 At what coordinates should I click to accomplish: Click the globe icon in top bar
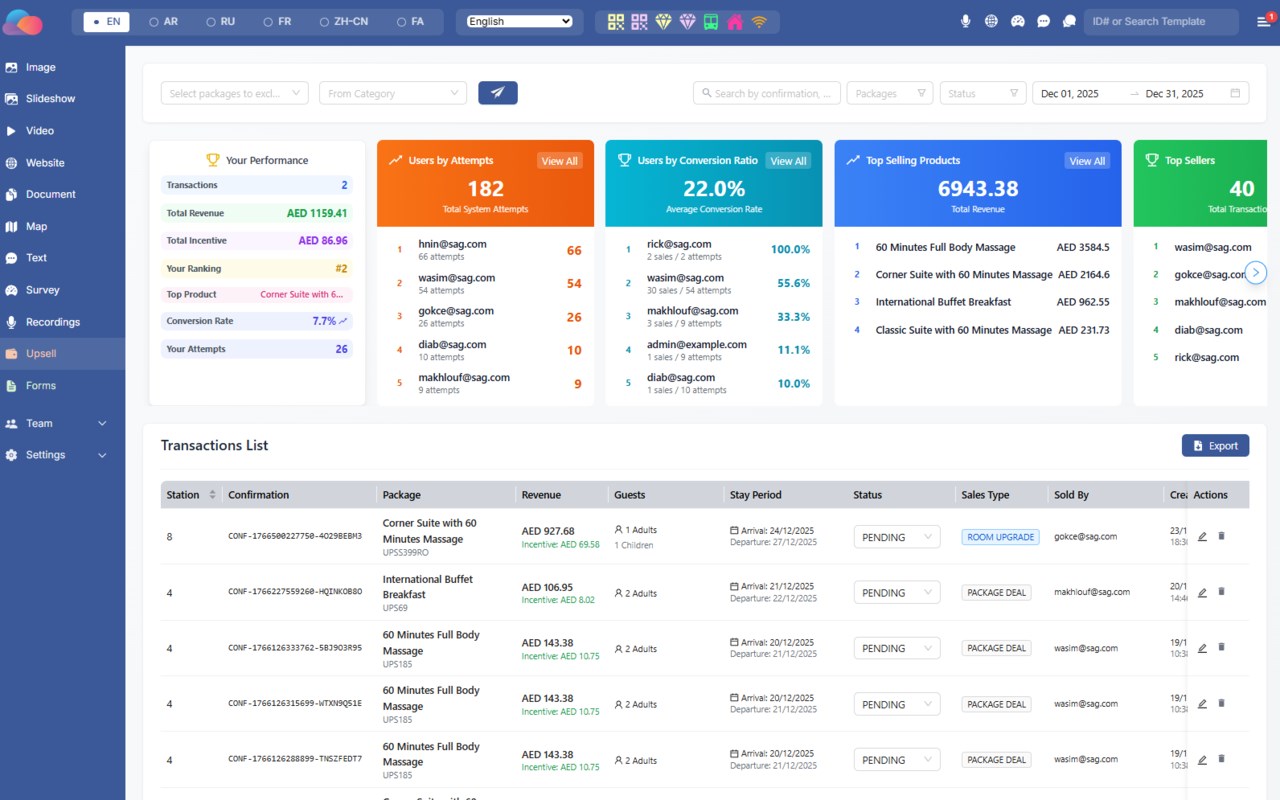[x=991, y=21]
